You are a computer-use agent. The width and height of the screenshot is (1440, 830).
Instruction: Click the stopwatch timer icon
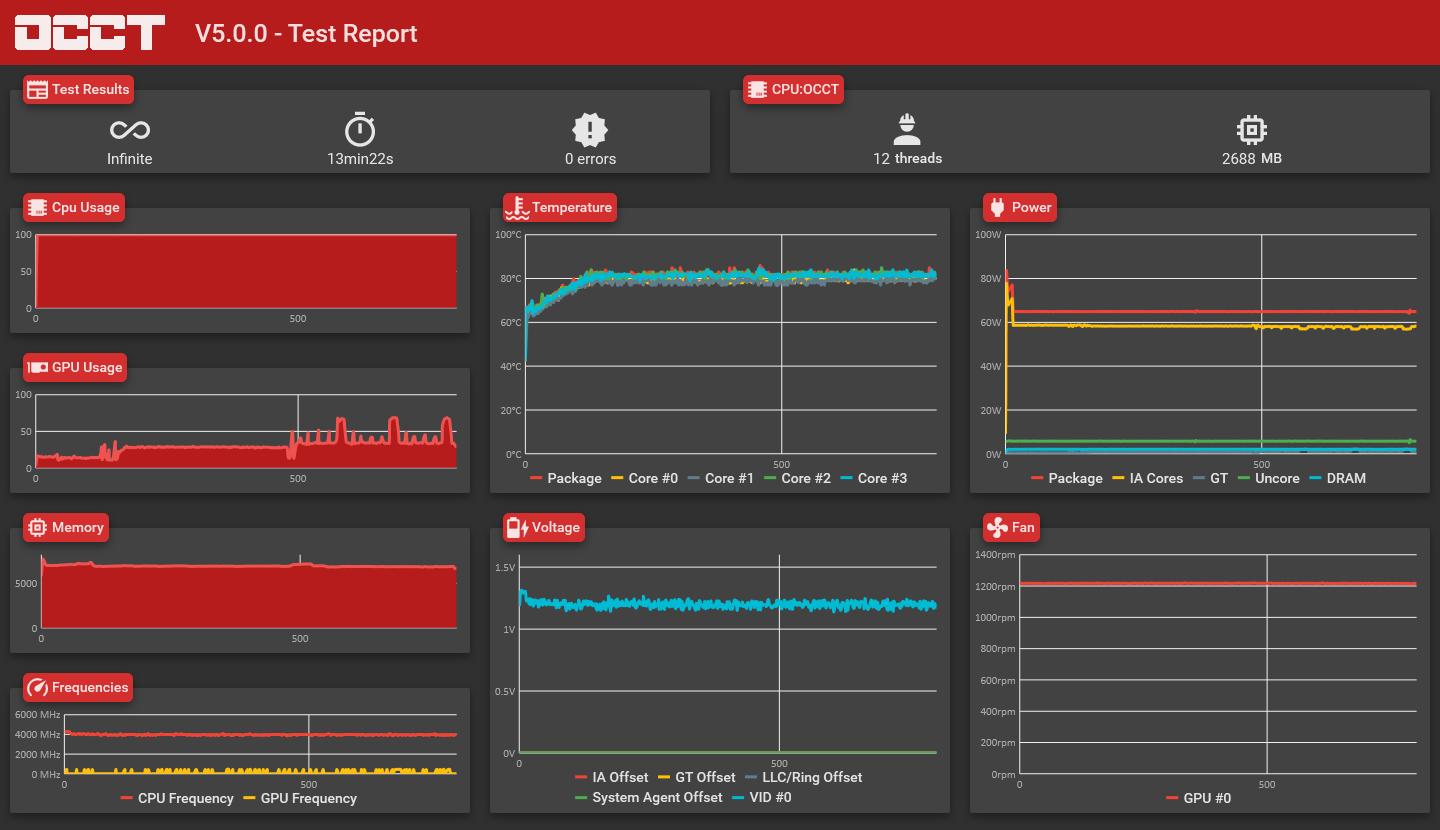click(359, 130)
